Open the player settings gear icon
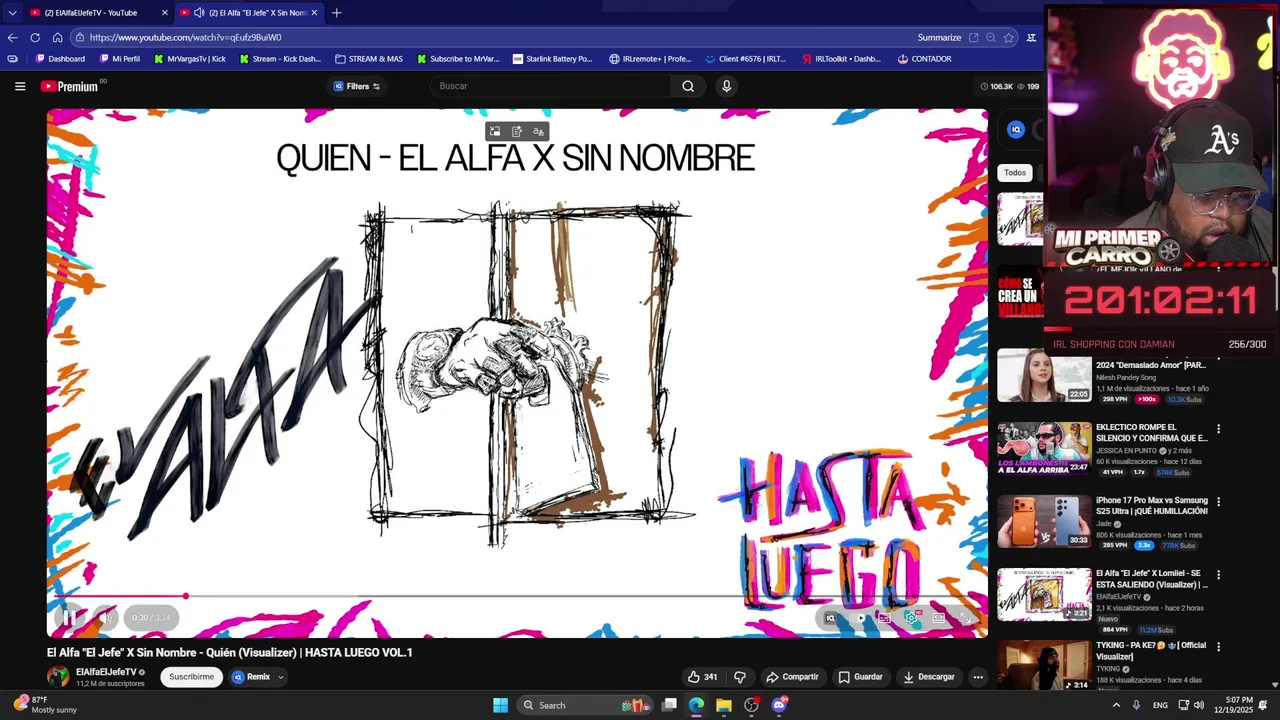The height and width of the screenshot is (720, 1280). [911, 618]
